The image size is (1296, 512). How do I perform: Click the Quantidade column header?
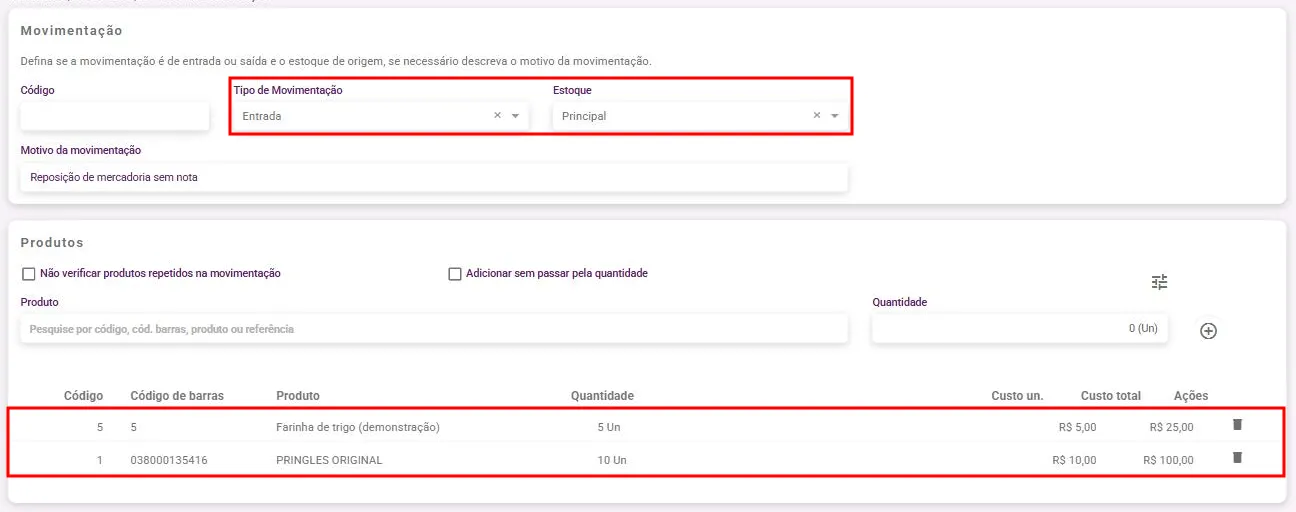point(602,396)
